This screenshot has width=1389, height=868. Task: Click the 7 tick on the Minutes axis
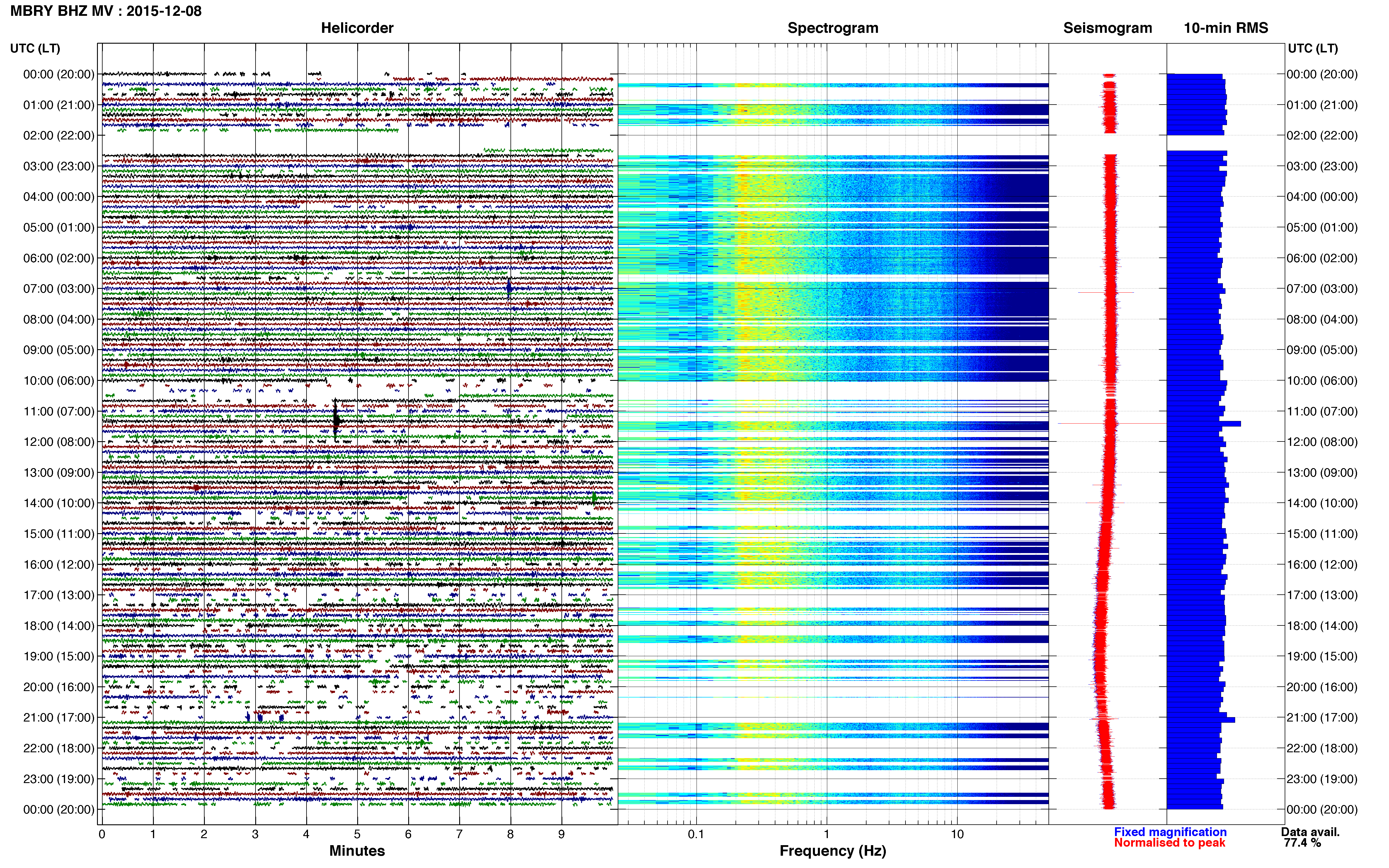(459, 834)
